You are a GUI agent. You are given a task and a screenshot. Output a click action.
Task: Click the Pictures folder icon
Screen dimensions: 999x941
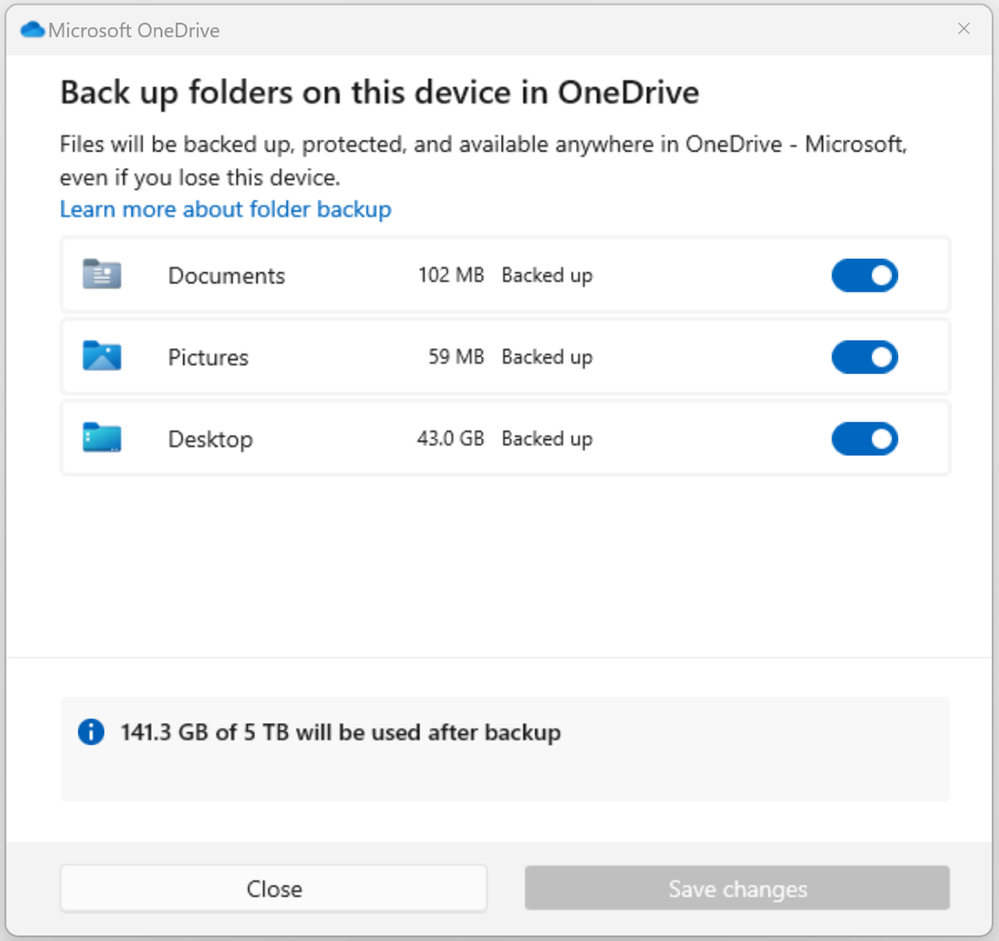click(102, 357)
